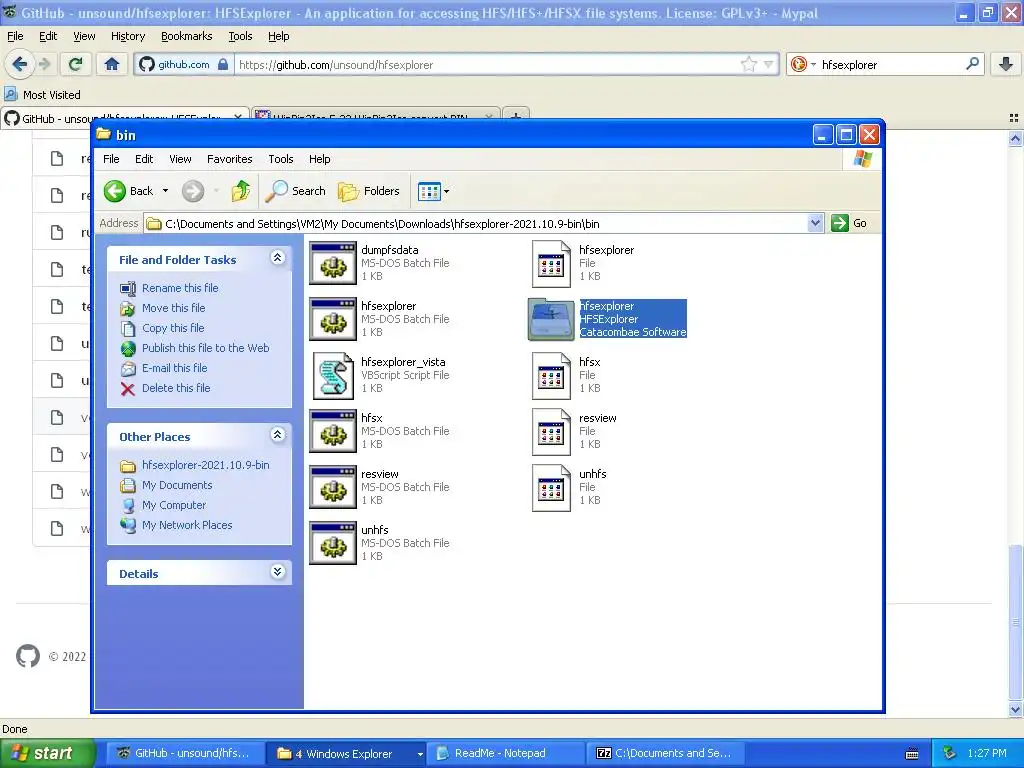Collapse the Other Places panel
Screen dimensions: 1024x768
277,435
